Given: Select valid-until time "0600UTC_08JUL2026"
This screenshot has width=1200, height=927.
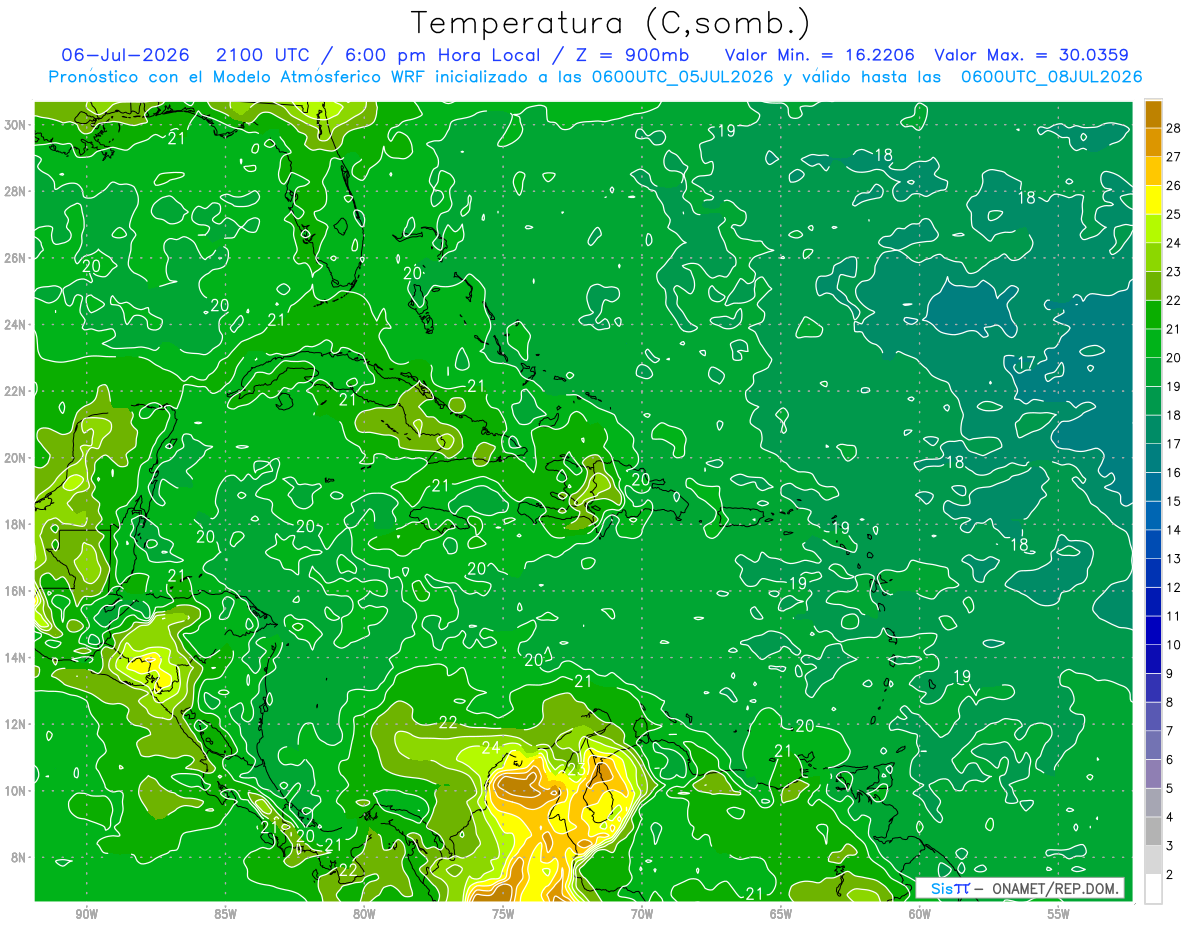Looking at the screenshot, I should [1052, 77].
